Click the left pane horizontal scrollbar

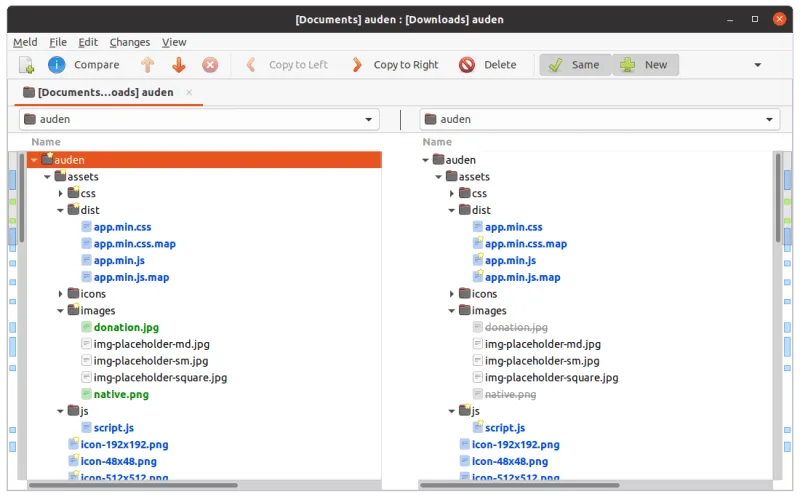pos(133,485)
